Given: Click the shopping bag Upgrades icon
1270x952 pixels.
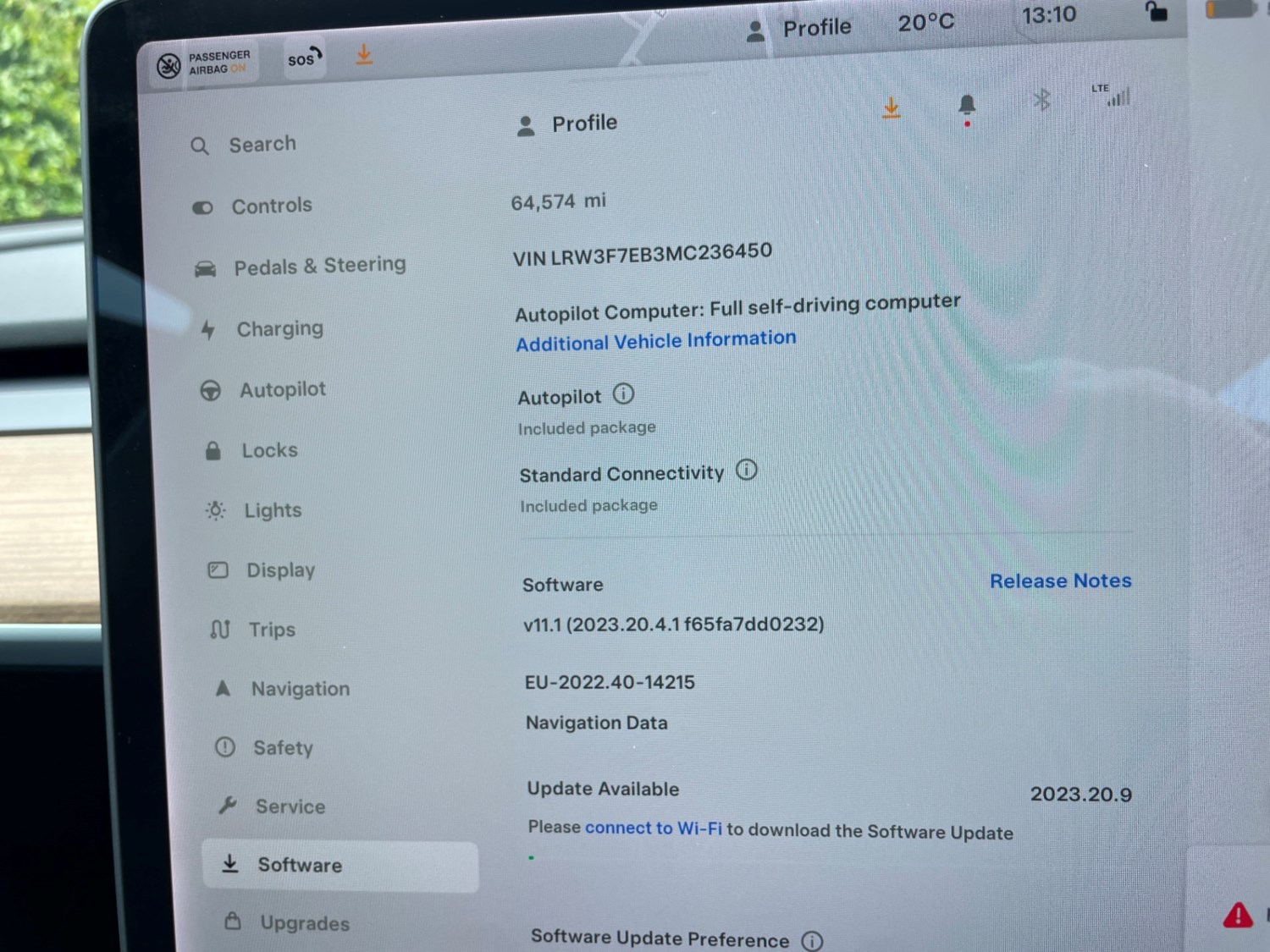Looking at the screenshot, I should pos(233,921).
